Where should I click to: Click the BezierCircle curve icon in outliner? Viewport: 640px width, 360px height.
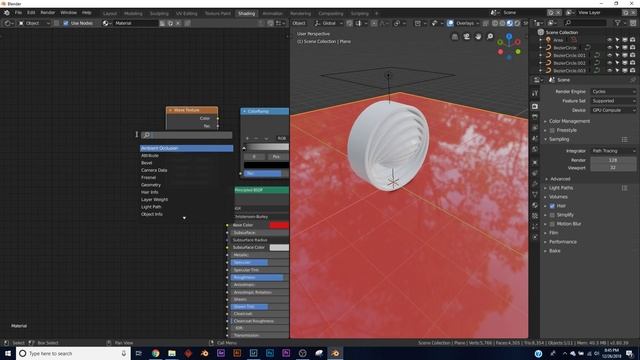tap(549, 48)
